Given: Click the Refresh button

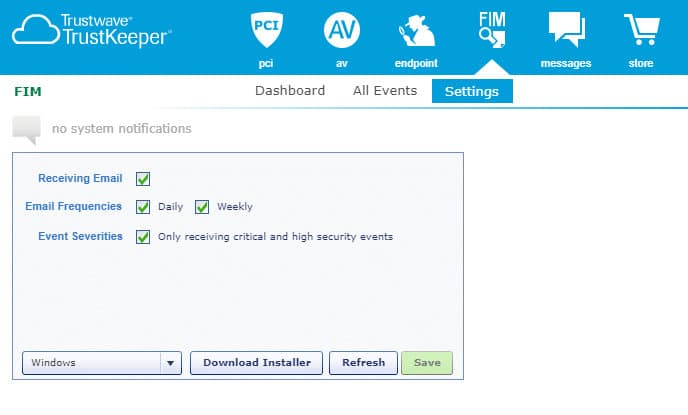Looking at the screenshot, I should (x=363, y=363).
